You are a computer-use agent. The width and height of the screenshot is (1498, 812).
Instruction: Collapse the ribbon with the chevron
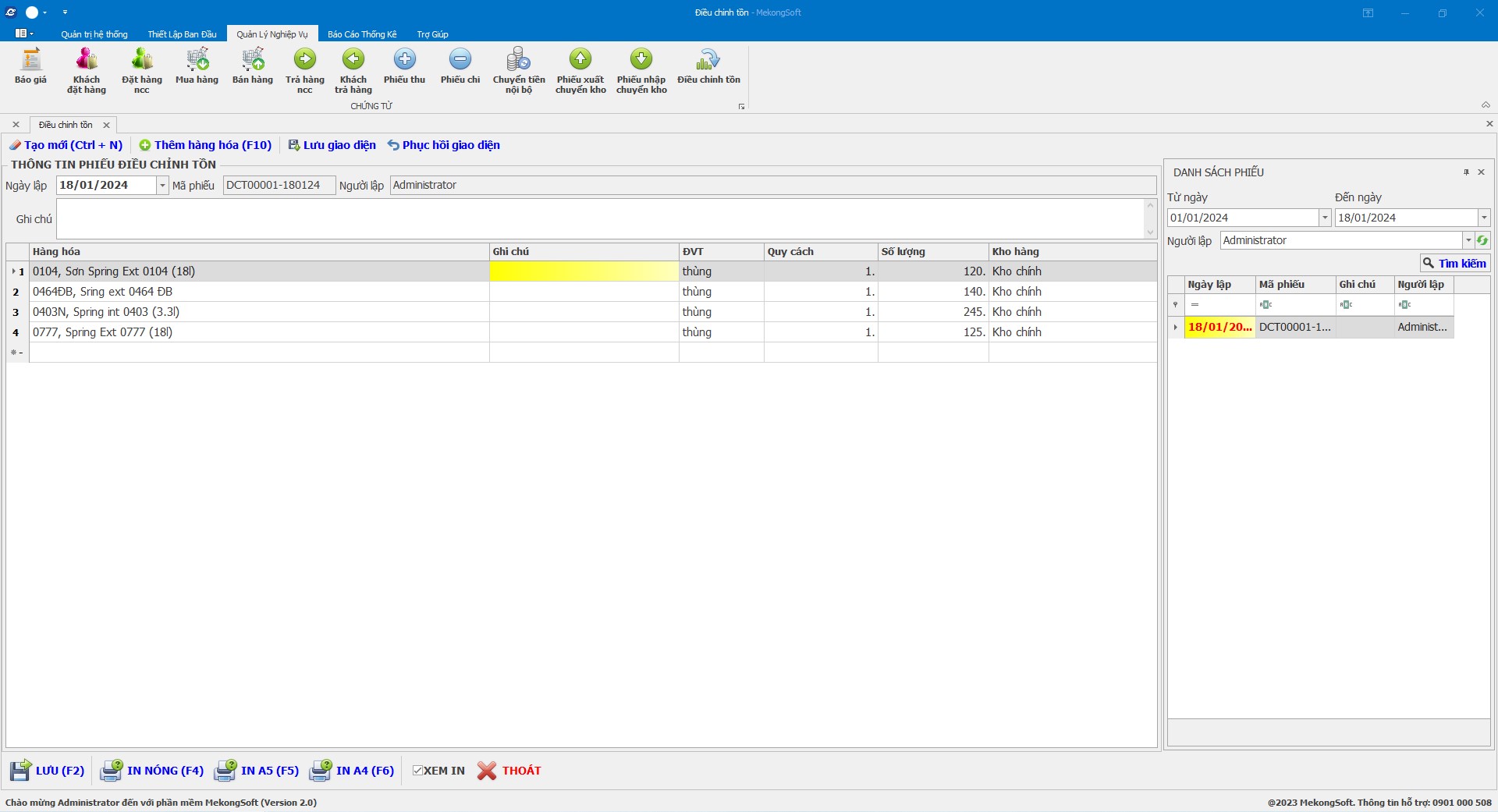1486,105
